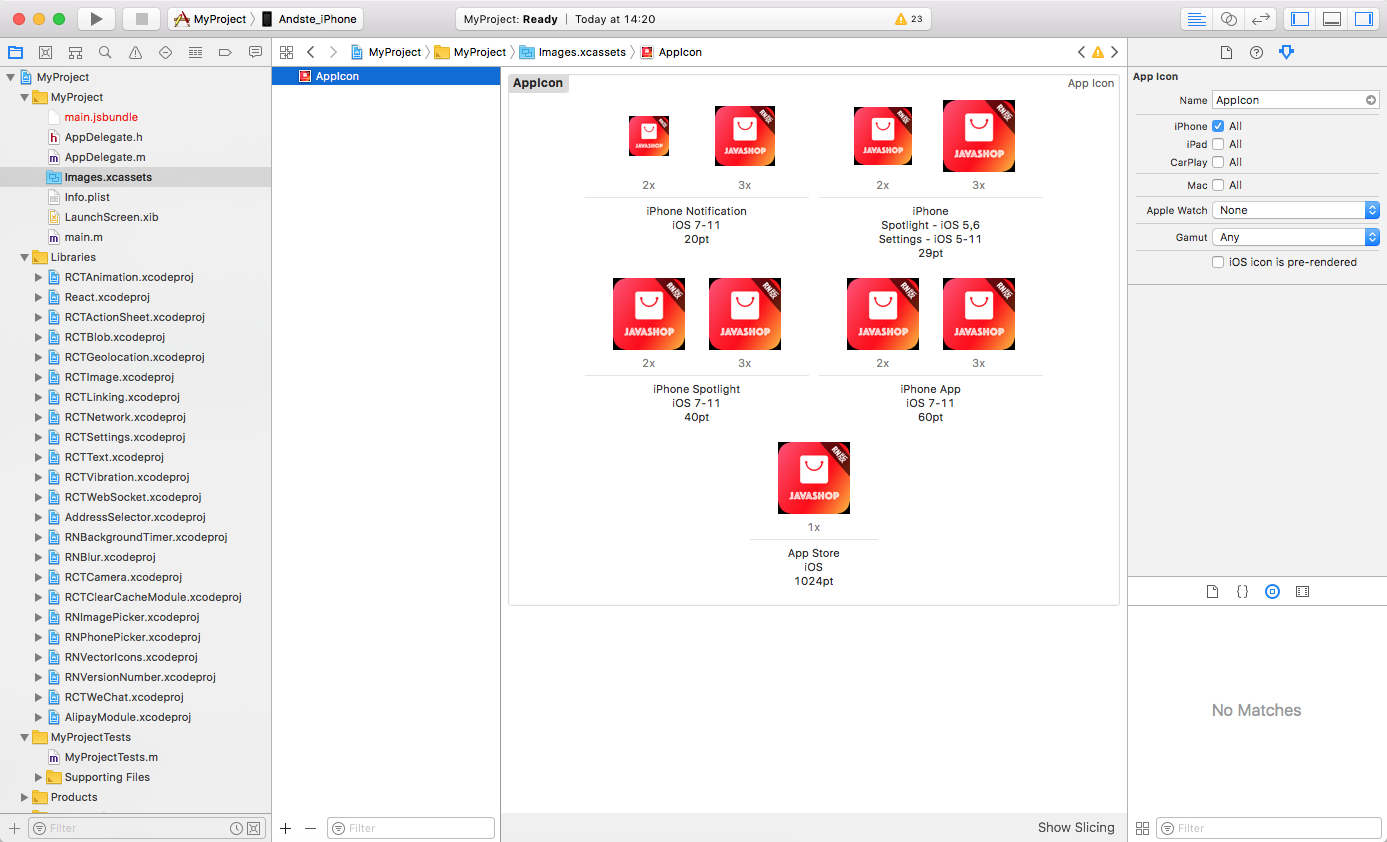Open the Breakpoint navigator
Image resolution: width=1387 pixels, height=842 pixels.
[x=225, y=52]
